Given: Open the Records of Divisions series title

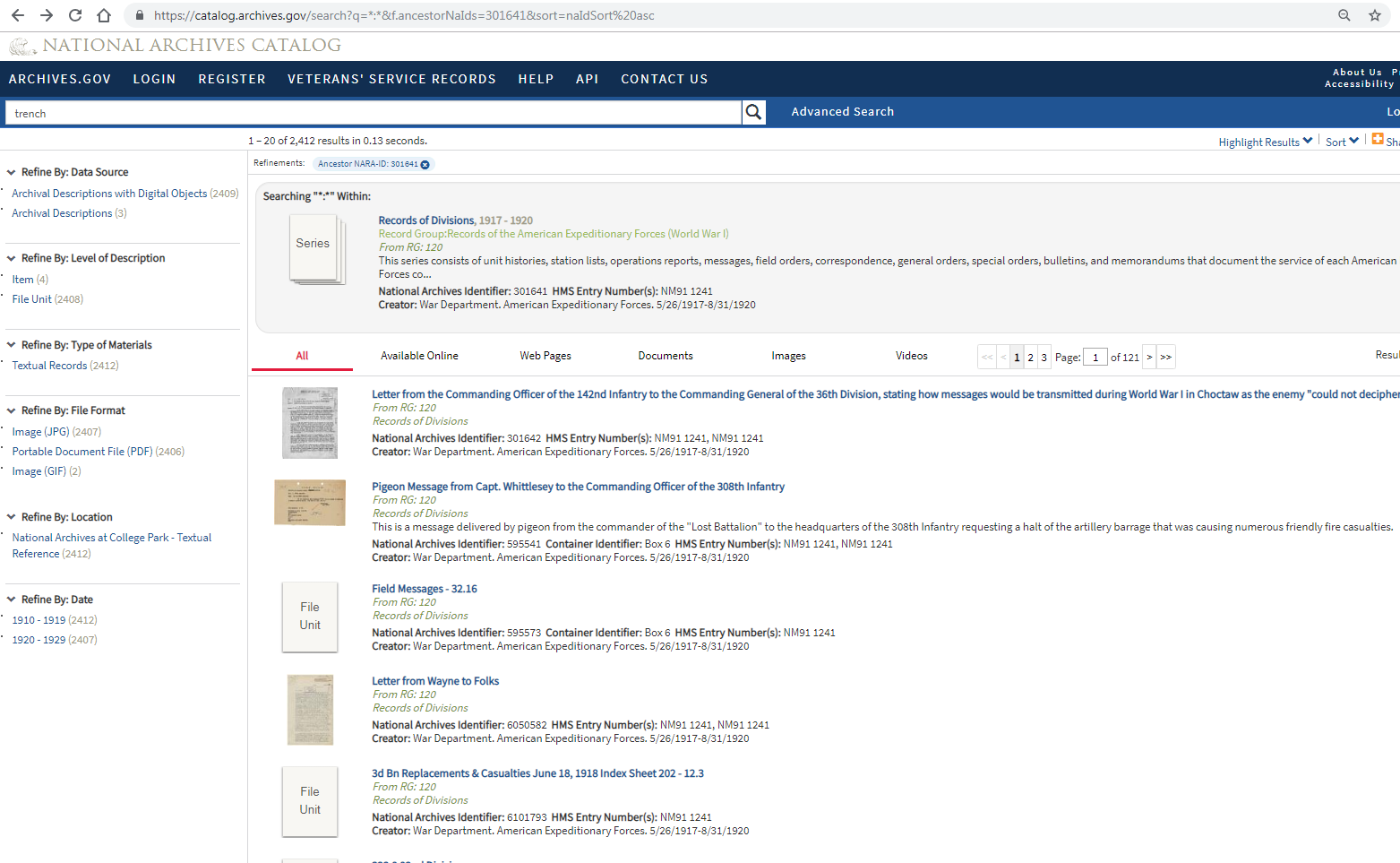Looking at the screenshot, I should pyautogui.click(x=426, y=220).
